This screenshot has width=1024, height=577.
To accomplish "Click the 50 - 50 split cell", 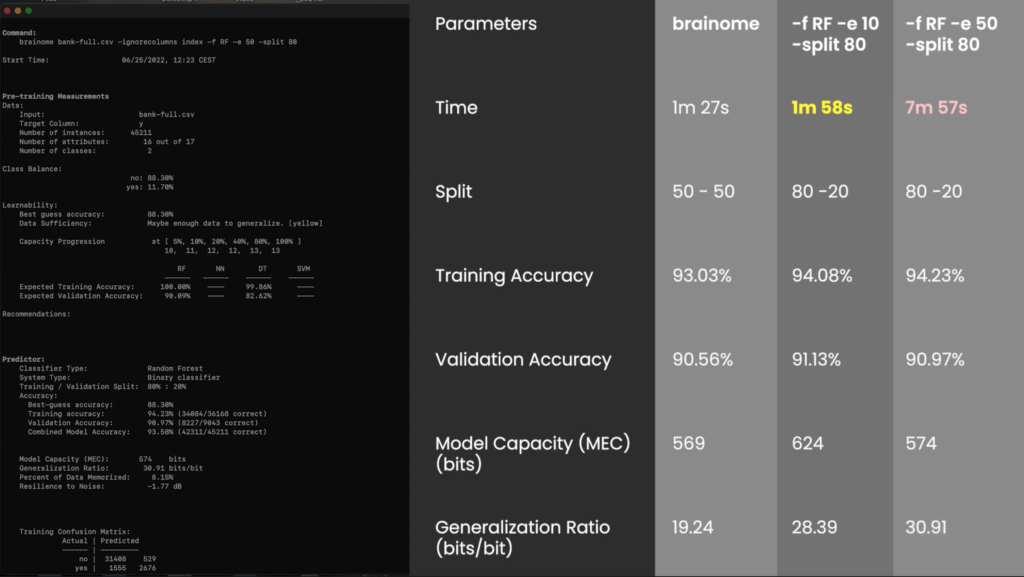I will (704, 191).
